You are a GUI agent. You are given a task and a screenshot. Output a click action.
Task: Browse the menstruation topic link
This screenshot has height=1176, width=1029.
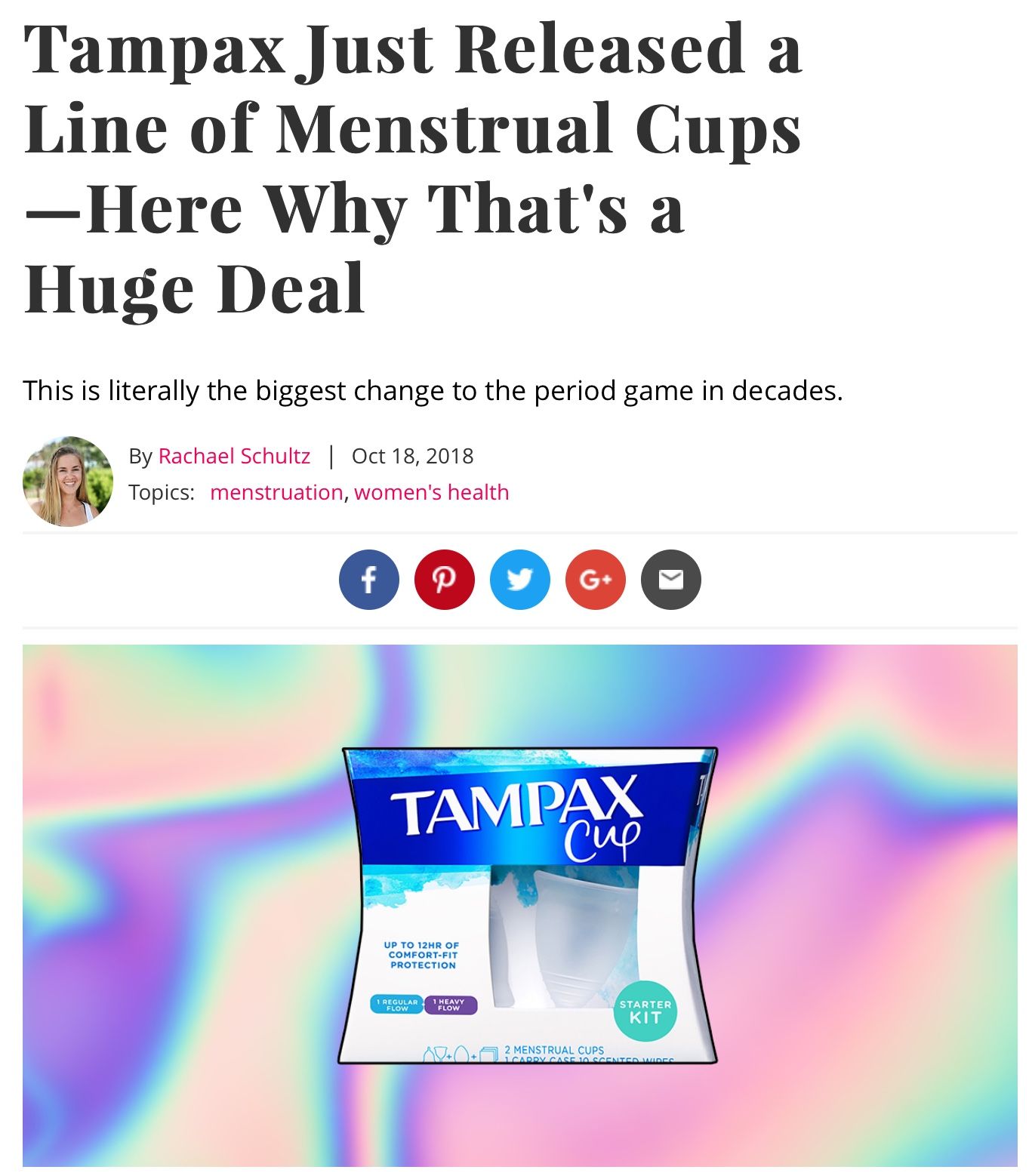click(x=276, y=492)
